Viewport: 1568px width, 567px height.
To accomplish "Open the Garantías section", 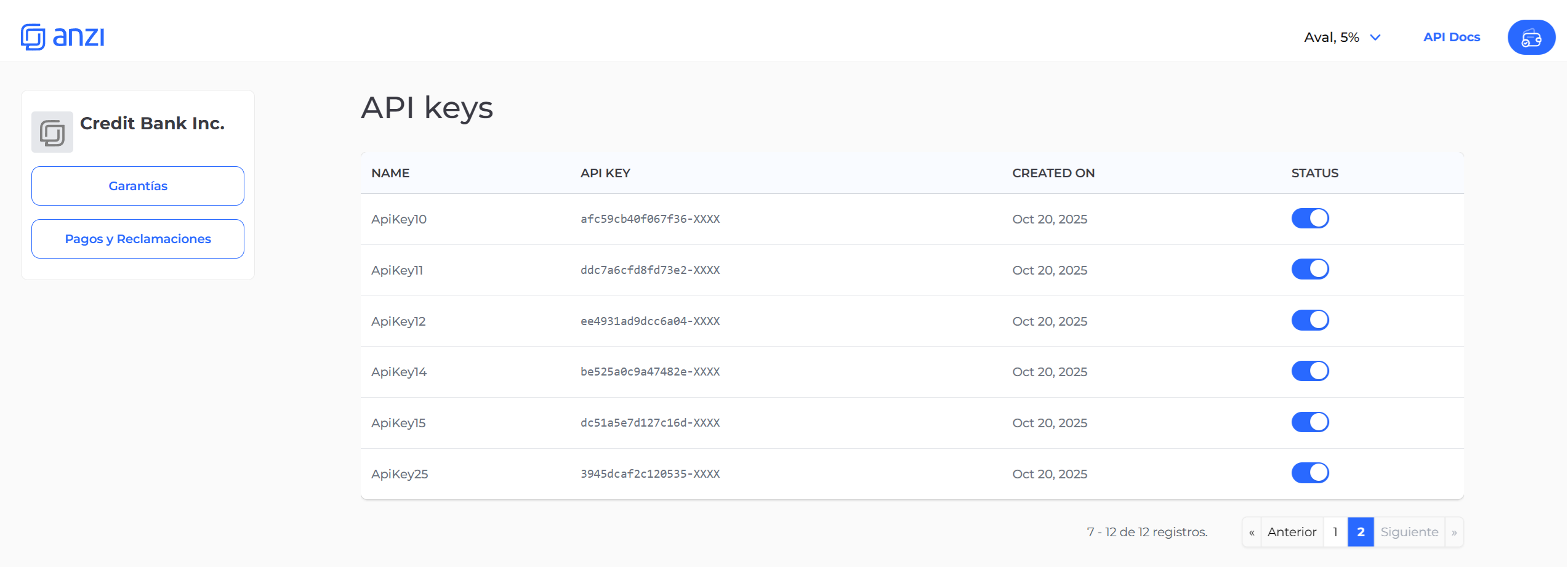I will click(x=137, y=185).
